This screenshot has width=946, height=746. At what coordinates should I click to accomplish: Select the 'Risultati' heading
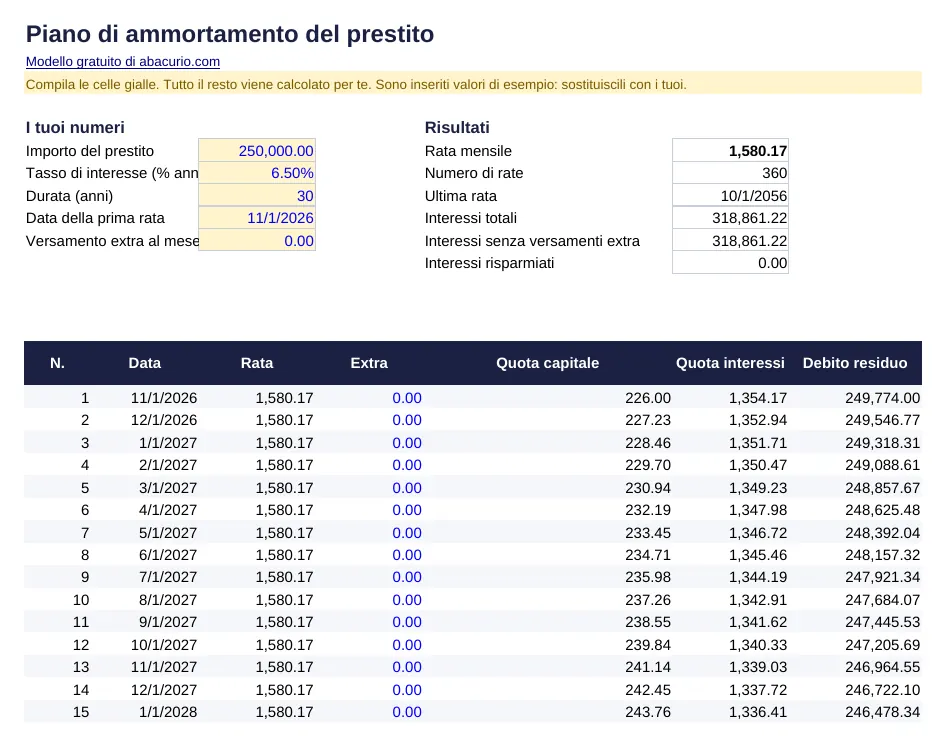coord(457,127)
